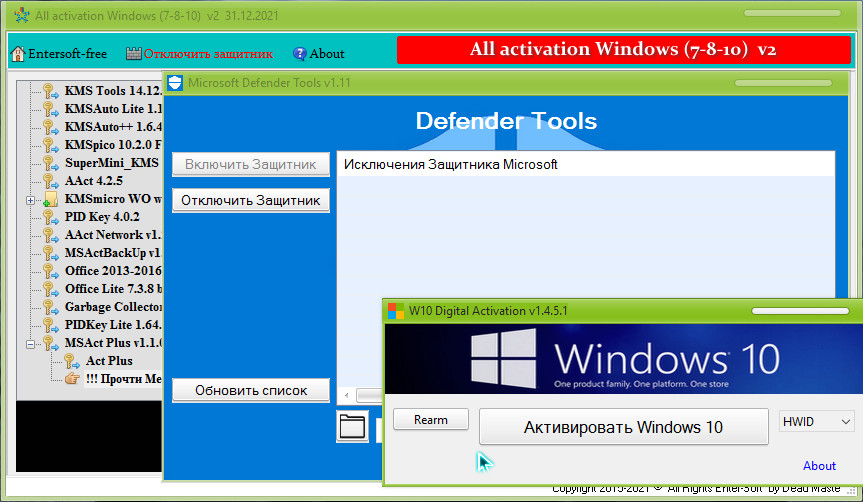Click the castle icon beside Отключить защитник

[134, 53]
